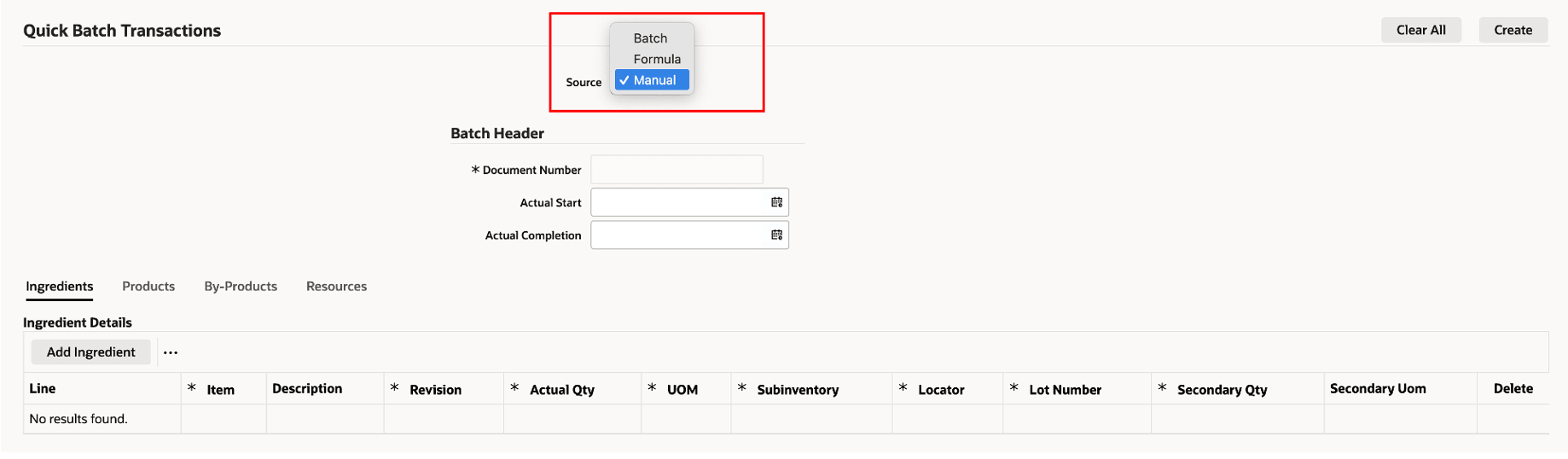Open the ingredient table more-actions ellipsis
The image size is (1568, 459).
171,352
